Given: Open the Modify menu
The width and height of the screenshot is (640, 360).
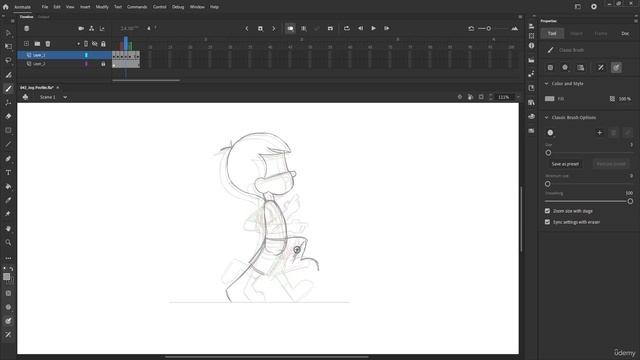Looking at the screenshot, I should 102,7.
